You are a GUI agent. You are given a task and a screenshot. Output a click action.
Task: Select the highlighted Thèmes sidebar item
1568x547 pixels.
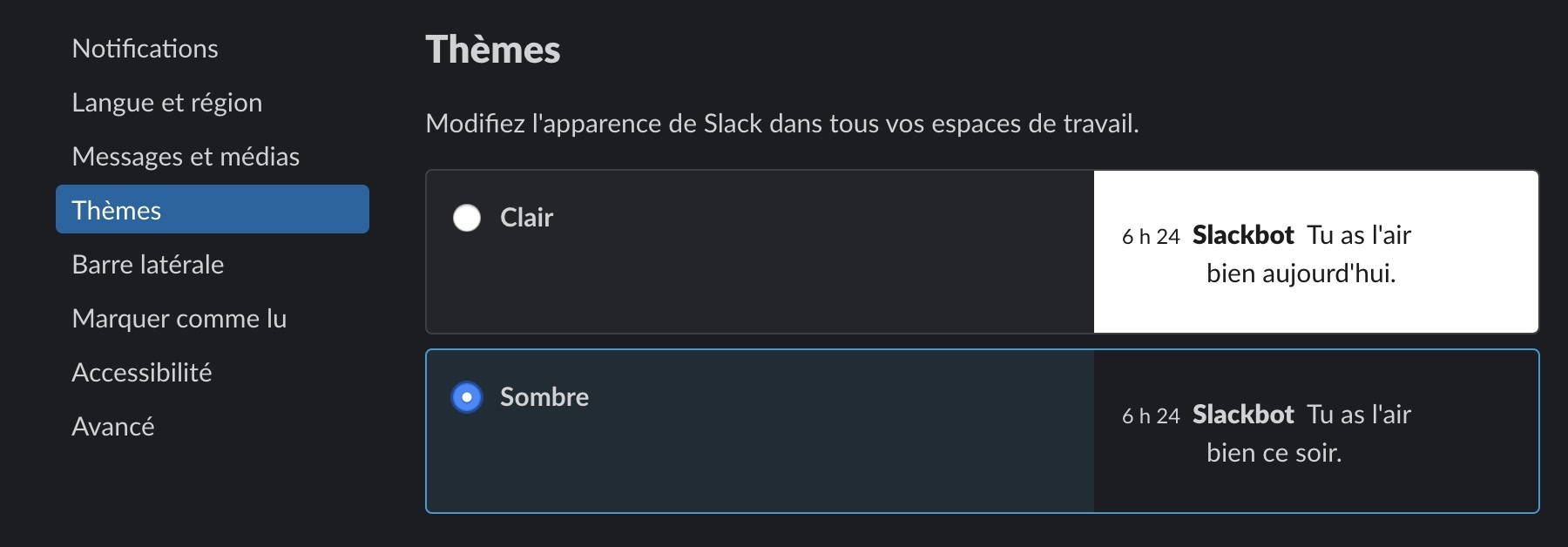[x=212, y=210]
